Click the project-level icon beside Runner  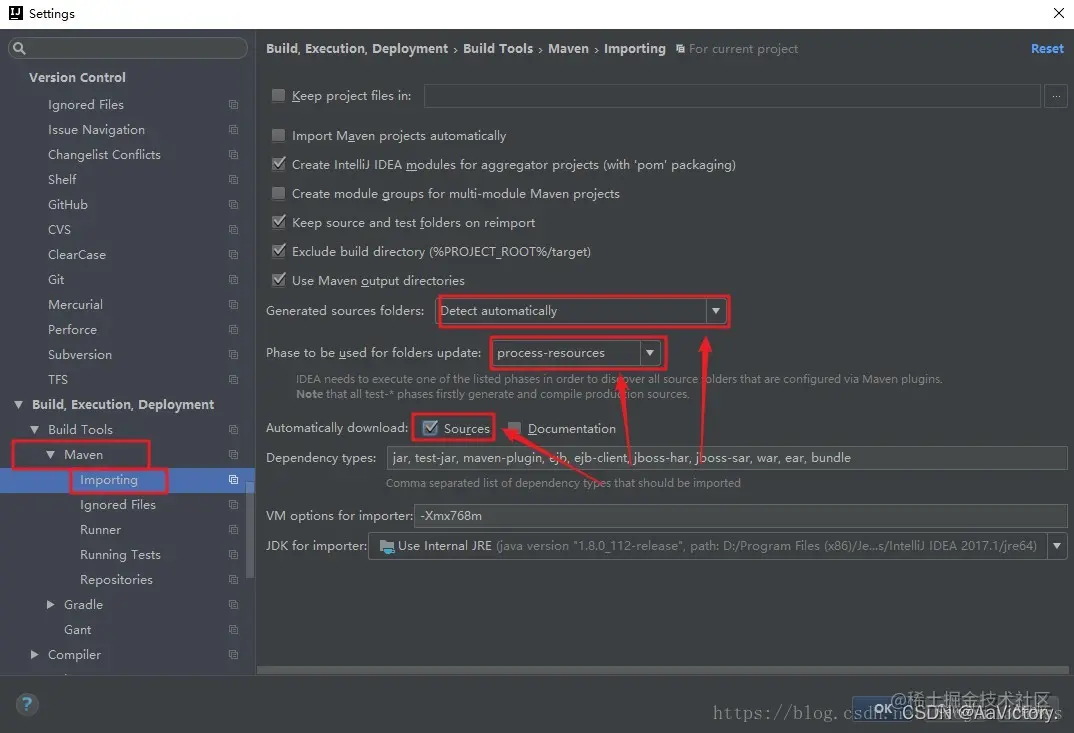point(233,530)
